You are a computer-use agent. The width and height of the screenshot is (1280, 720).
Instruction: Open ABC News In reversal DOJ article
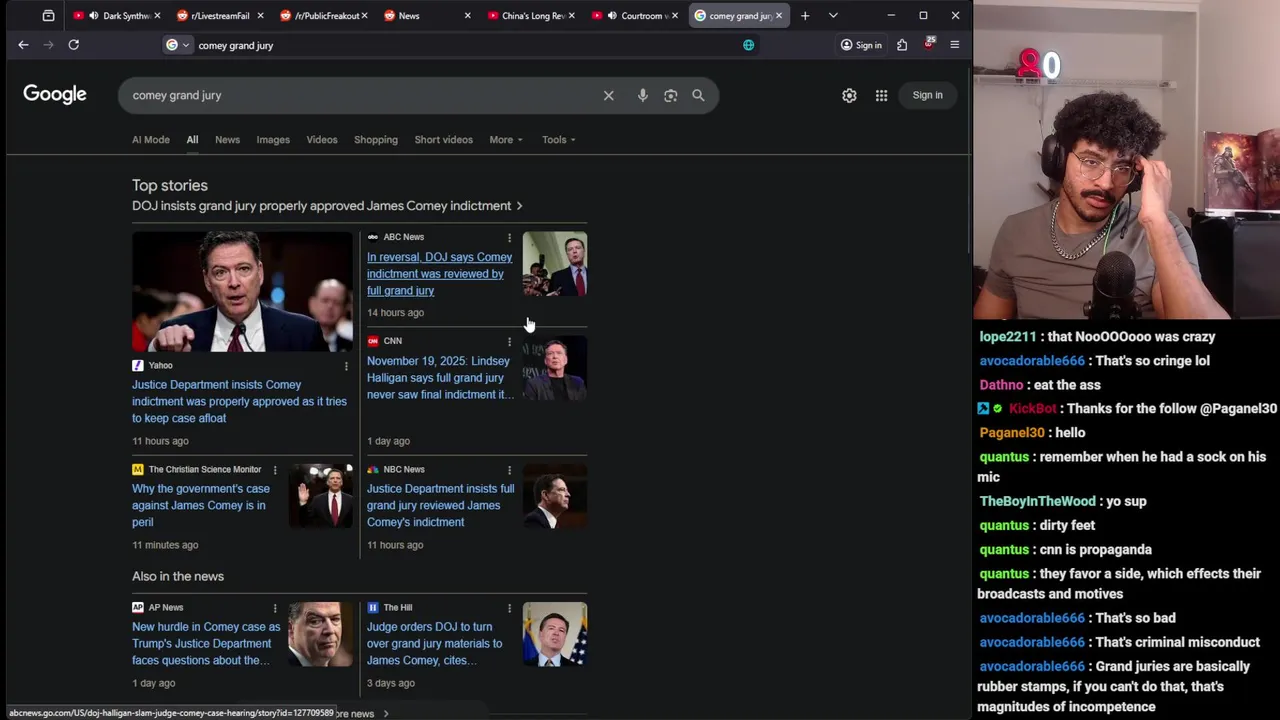click(x=439, y=274)
